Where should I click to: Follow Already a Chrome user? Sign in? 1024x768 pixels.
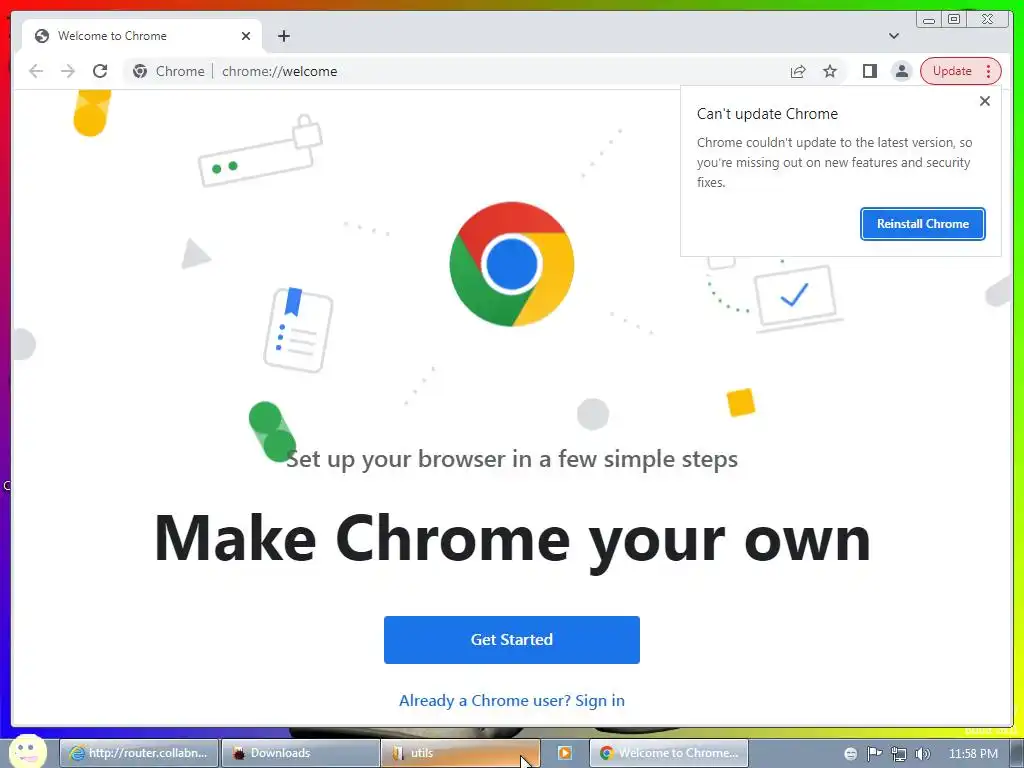512,701
